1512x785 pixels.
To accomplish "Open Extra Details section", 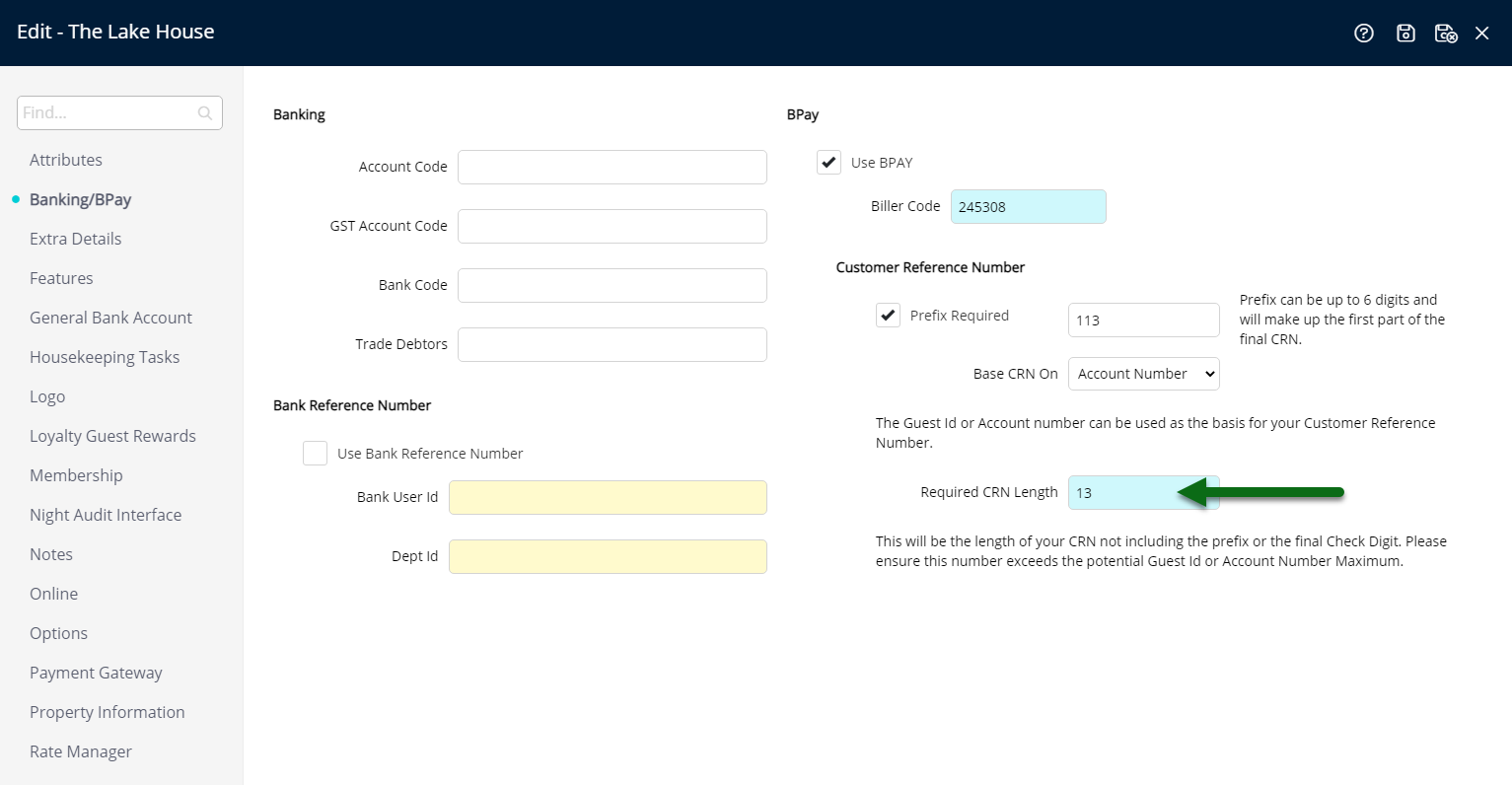I will (x=76, y=239).
